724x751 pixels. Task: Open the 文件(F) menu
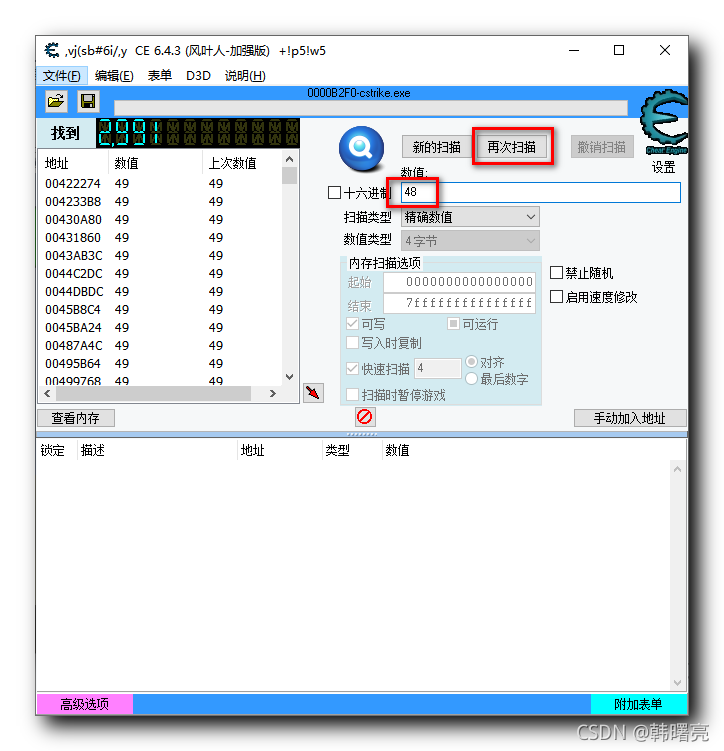62,76
